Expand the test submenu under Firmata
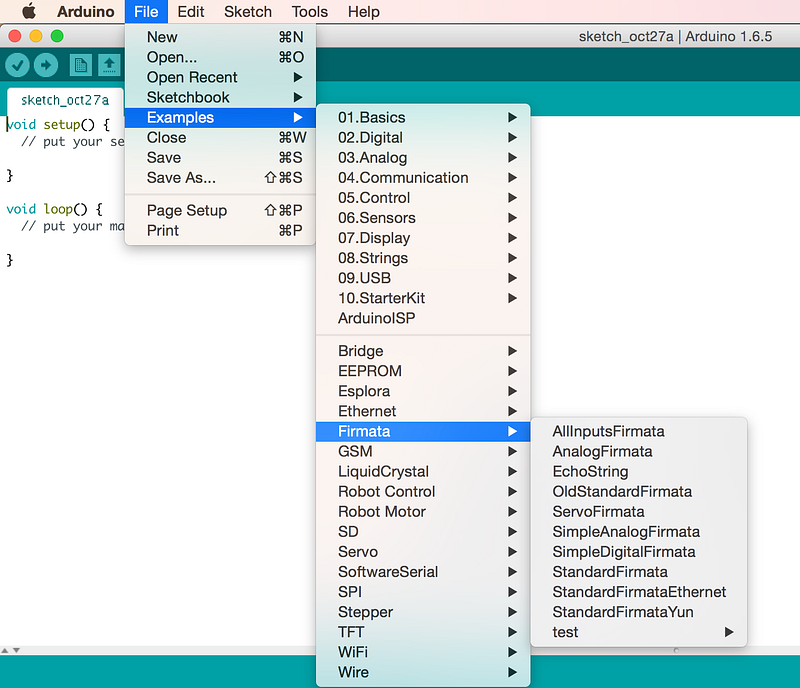The height and width of the screenshot is (688, 800). (639, 632)
